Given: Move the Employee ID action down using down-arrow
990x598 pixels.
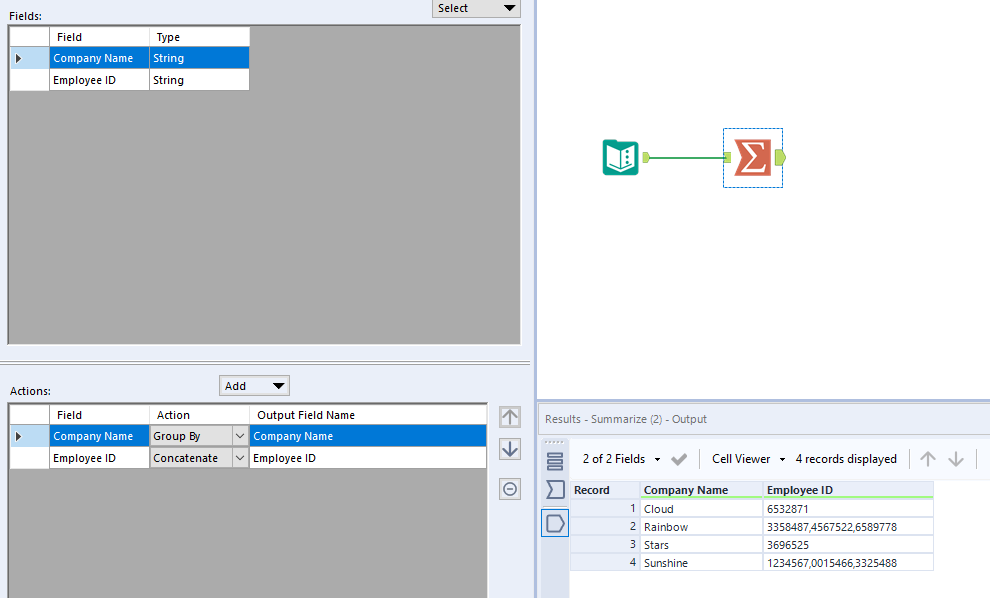Looking at the screenshot, I should pyautogui.click(x=510, y=449).
